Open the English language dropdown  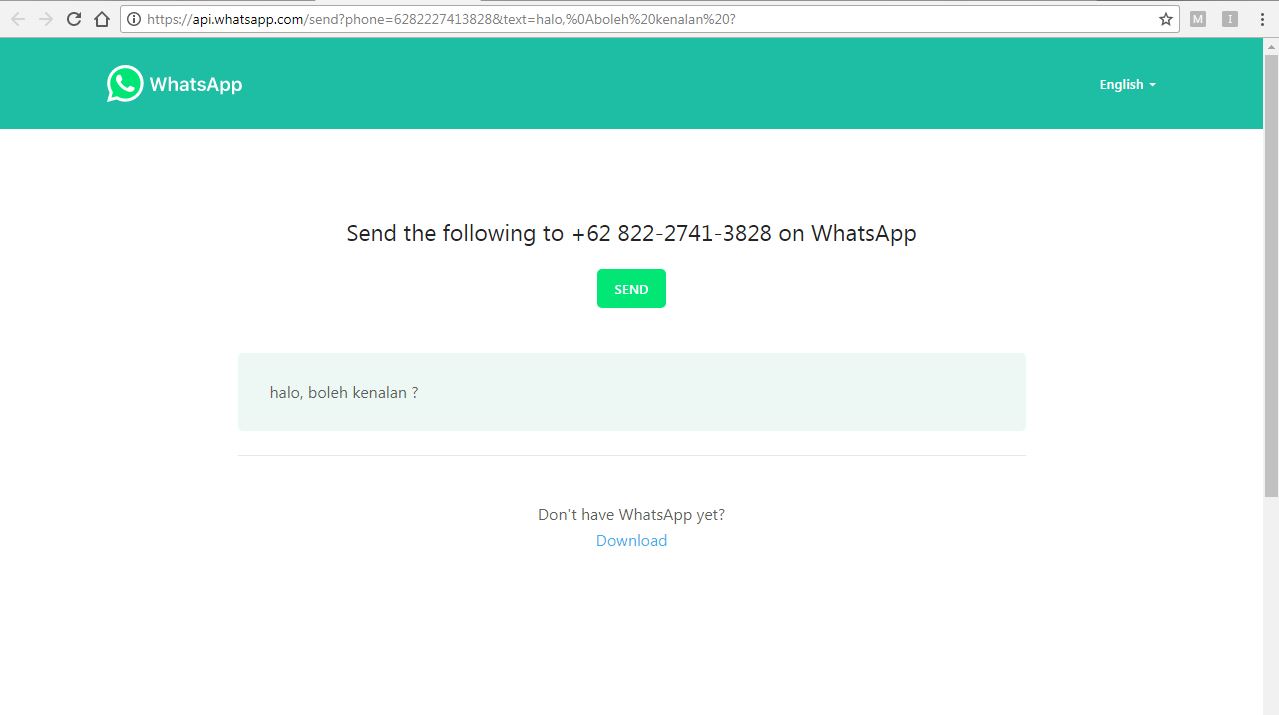point(1127,85)
